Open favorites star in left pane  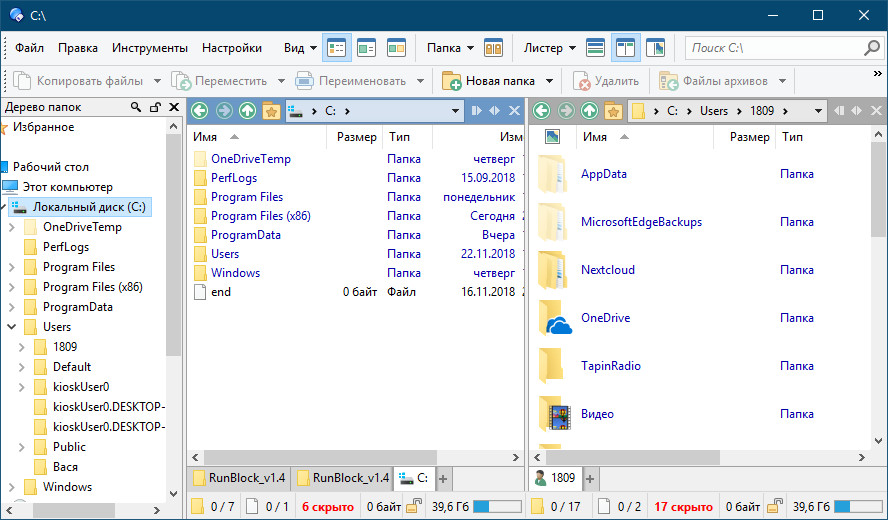[271, 111]
